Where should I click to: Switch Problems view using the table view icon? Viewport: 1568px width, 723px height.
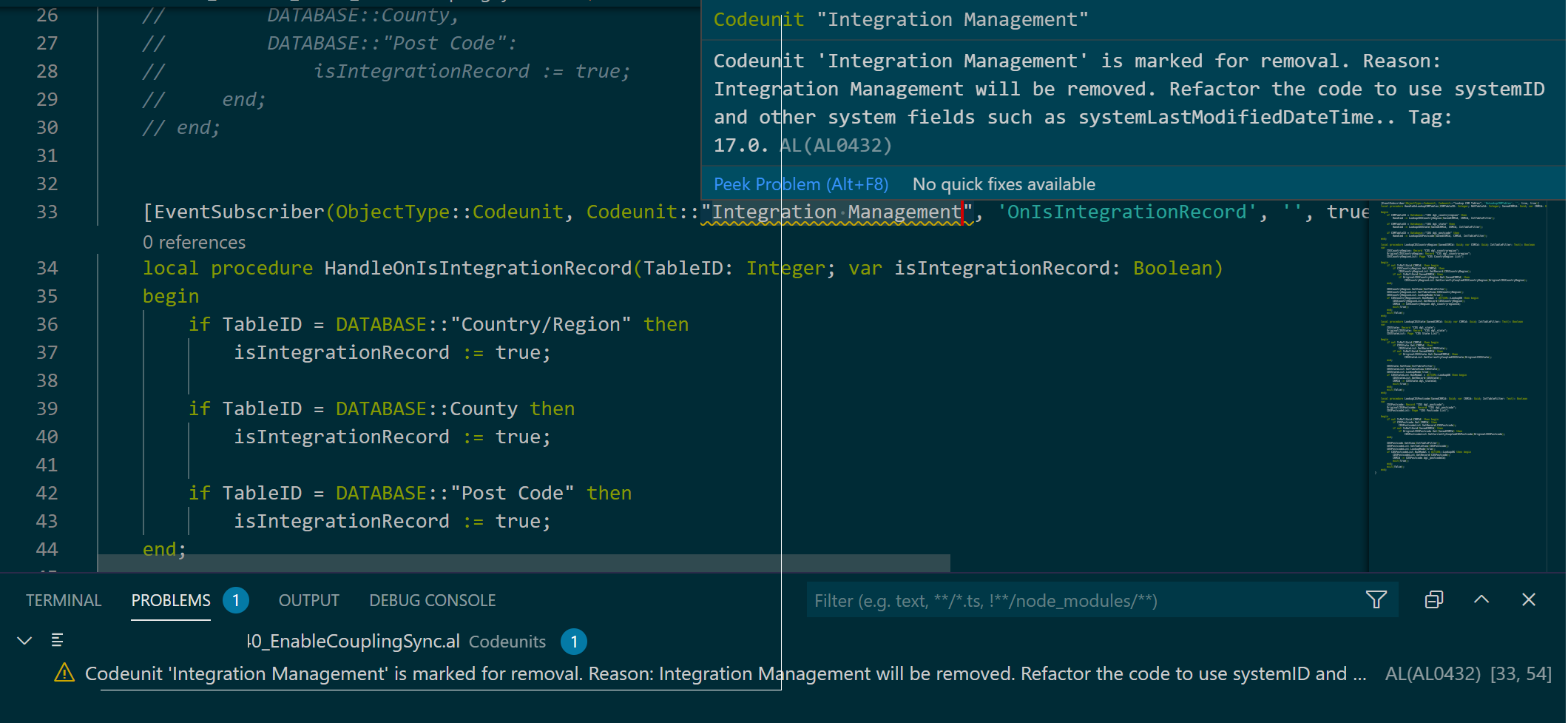tap(1433, 599)
